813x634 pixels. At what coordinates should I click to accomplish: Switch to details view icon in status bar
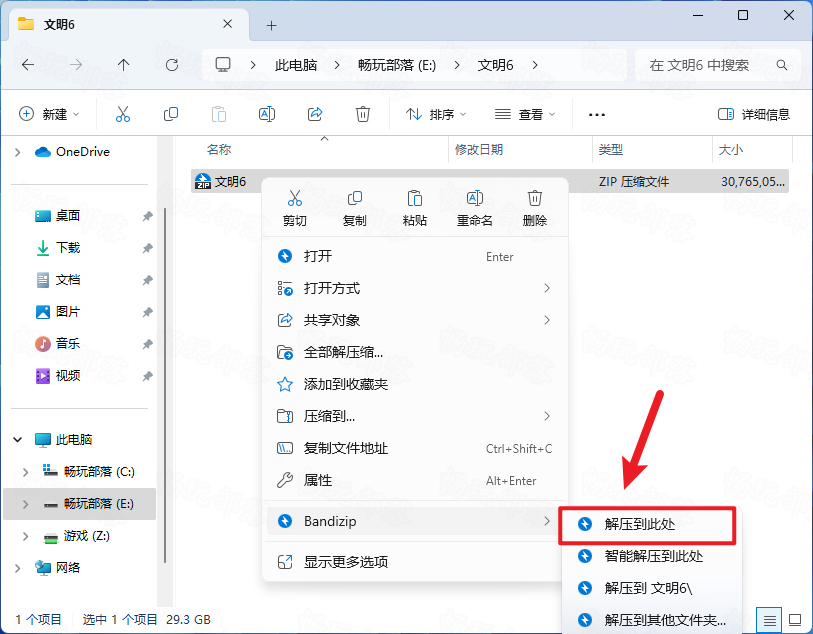[770, 619]
